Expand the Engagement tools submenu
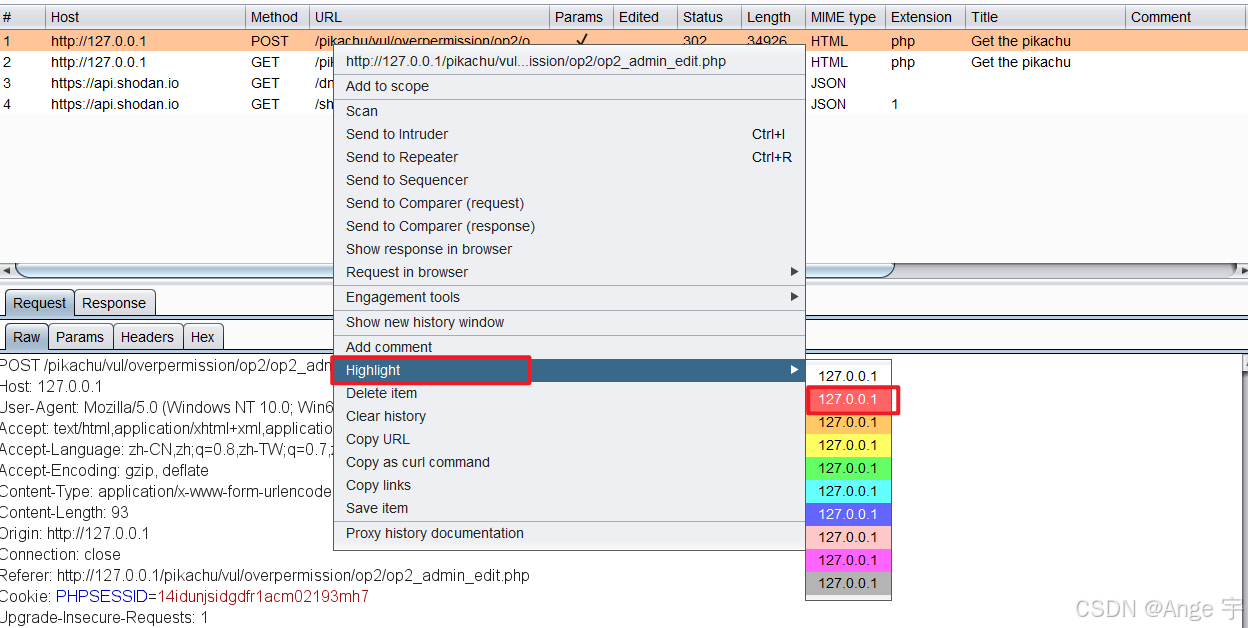Image resolution: width=1248 pixels, height=628 pixels. pyautogui.click(x=569, y=297)
